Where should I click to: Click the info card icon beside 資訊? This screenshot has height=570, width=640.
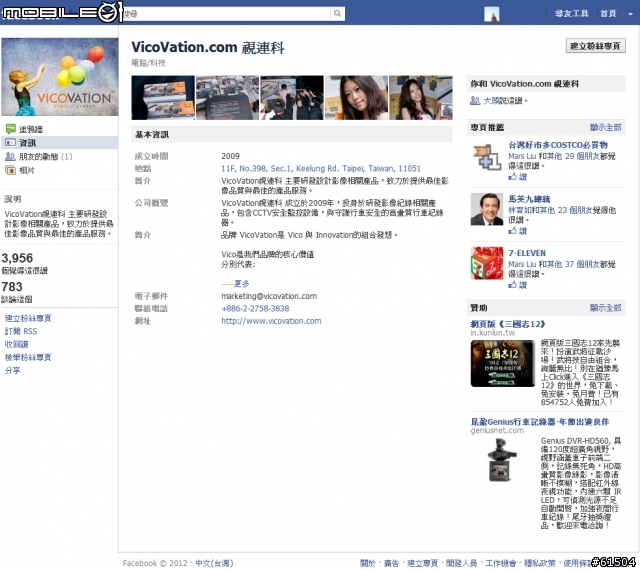click(x=10, y=142)
